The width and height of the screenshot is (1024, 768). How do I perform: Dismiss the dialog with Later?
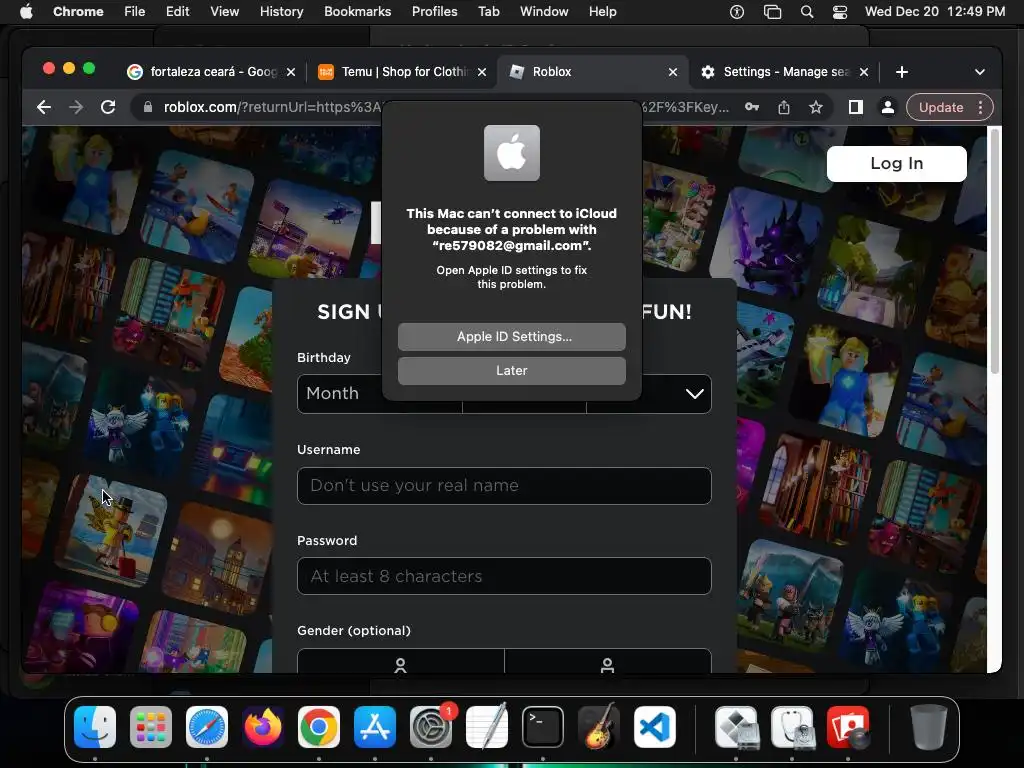coord(511,370)
